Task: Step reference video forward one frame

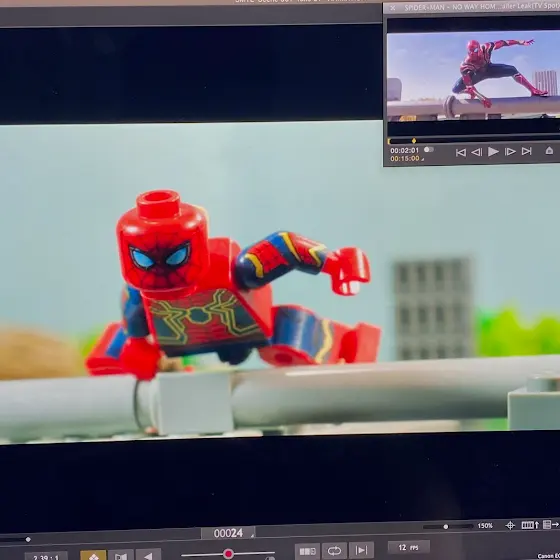Action: point(510,152)
